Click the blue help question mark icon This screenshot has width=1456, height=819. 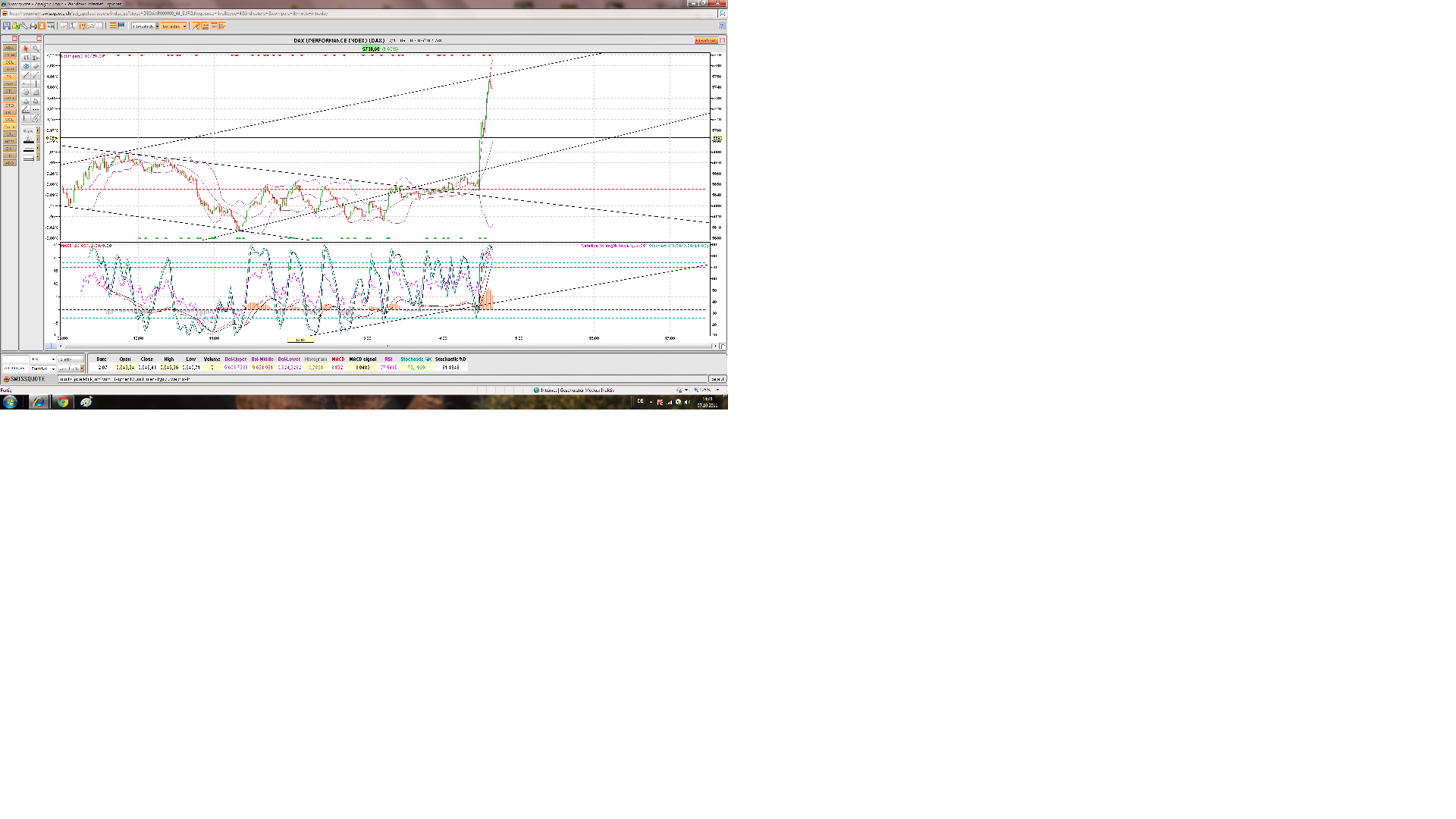pyautogui.click(x=722, y=26)
